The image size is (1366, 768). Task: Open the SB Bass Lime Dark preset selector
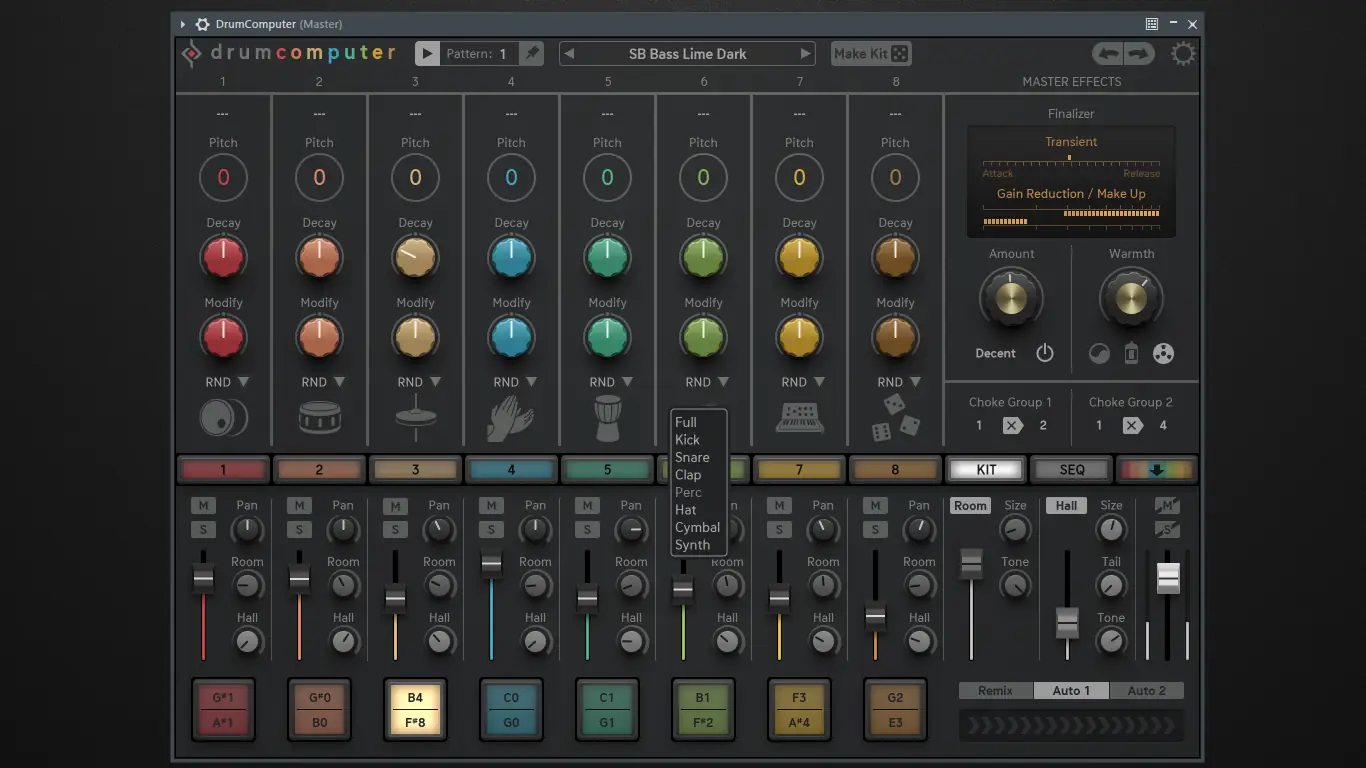[687, 54]
